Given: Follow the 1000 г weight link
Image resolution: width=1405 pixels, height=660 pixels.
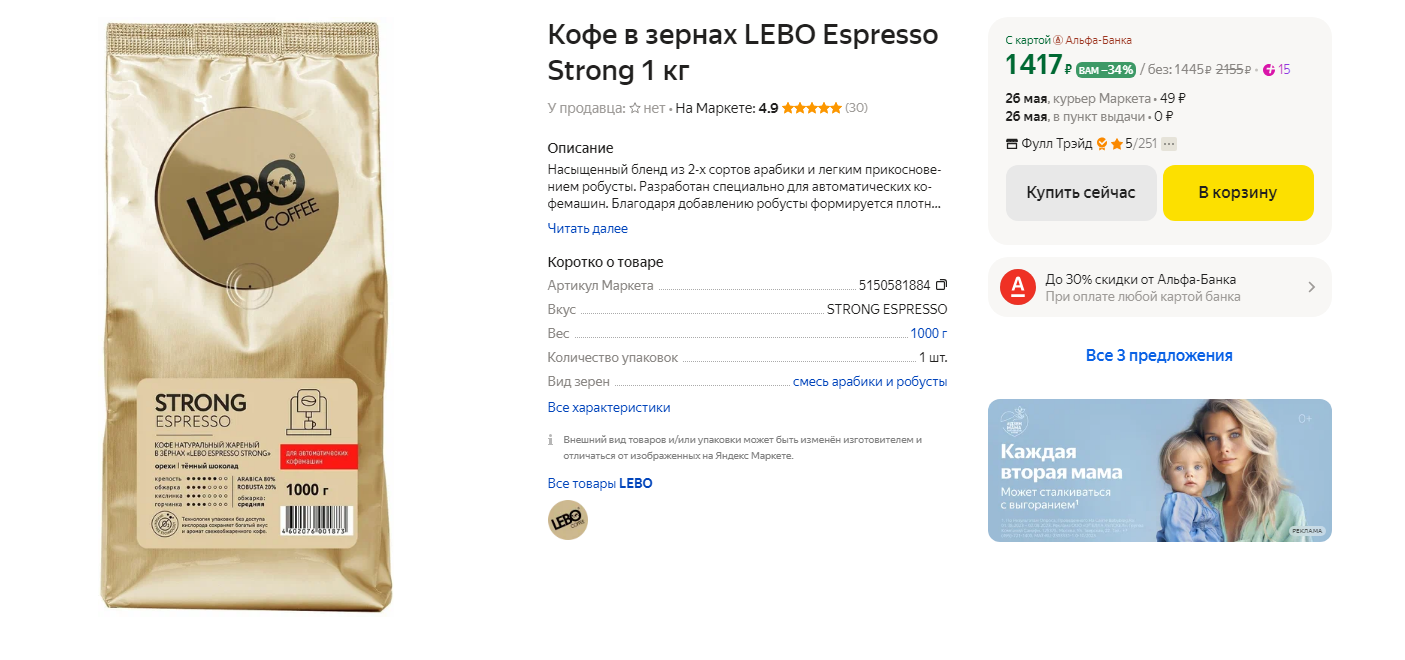Looking at the screenshot, I should click(x=928, y=334).
